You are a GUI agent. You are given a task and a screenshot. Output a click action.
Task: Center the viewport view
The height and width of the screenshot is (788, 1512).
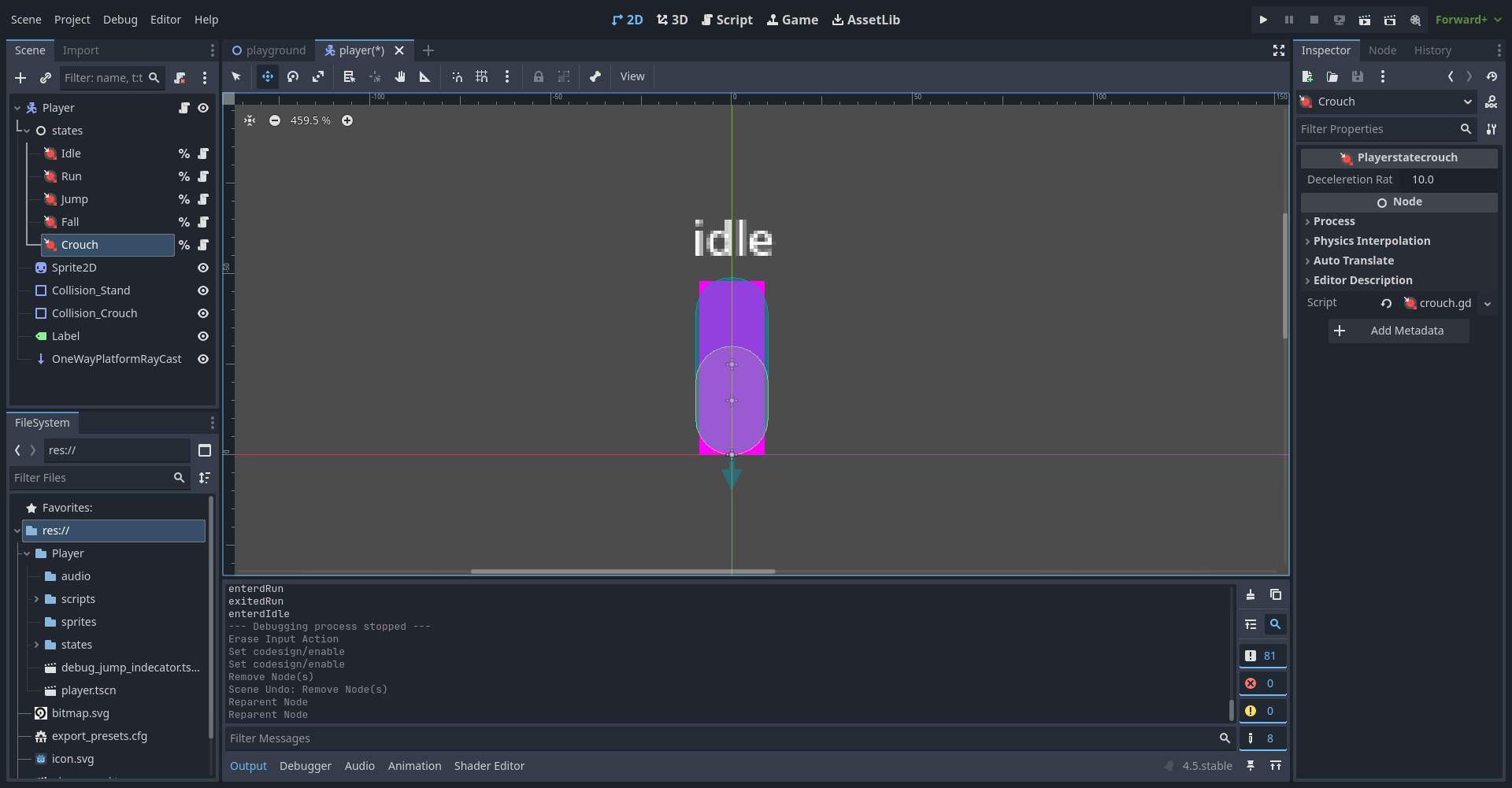[250, 120]
